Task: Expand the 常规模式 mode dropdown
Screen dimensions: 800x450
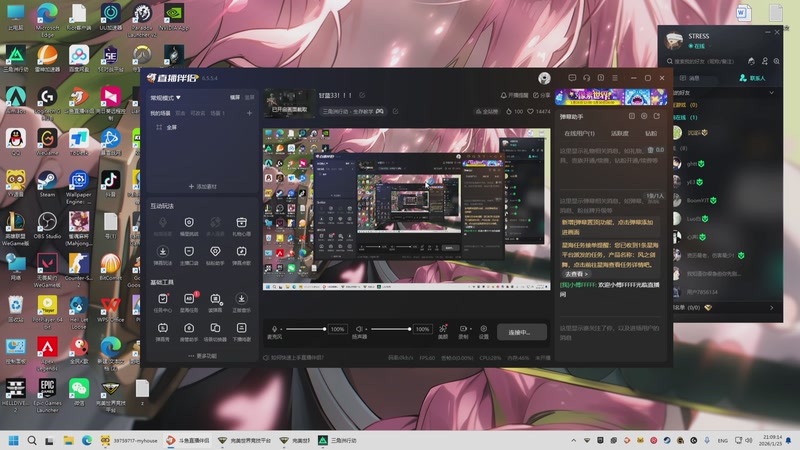Action: (165, 97)
